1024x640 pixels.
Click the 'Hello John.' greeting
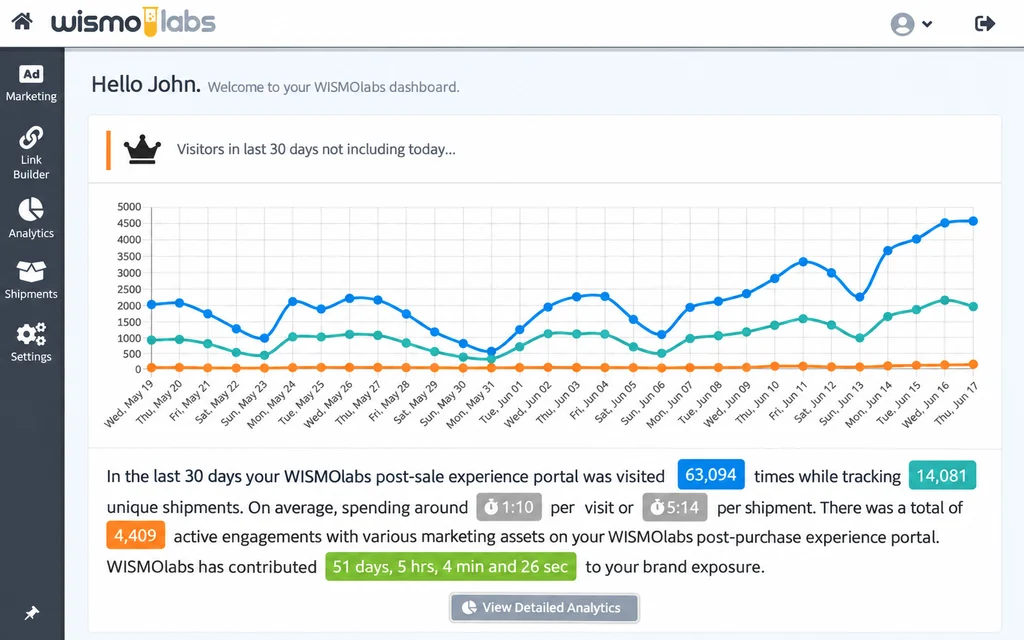pos(146,84)
